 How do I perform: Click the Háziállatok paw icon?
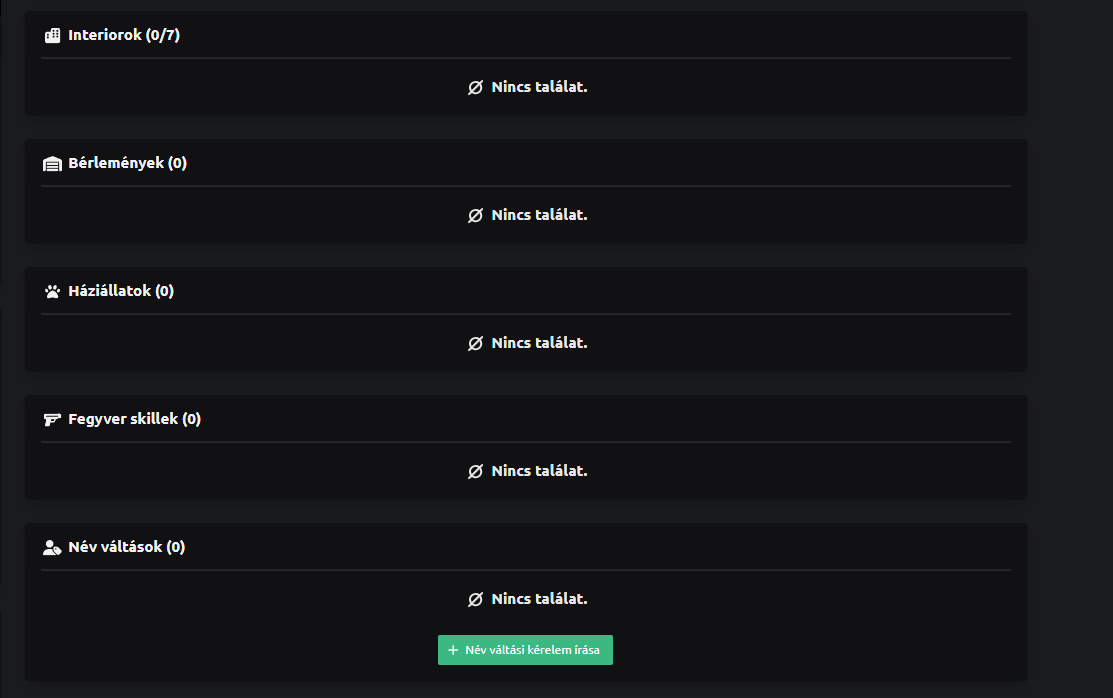click(53, 292)
